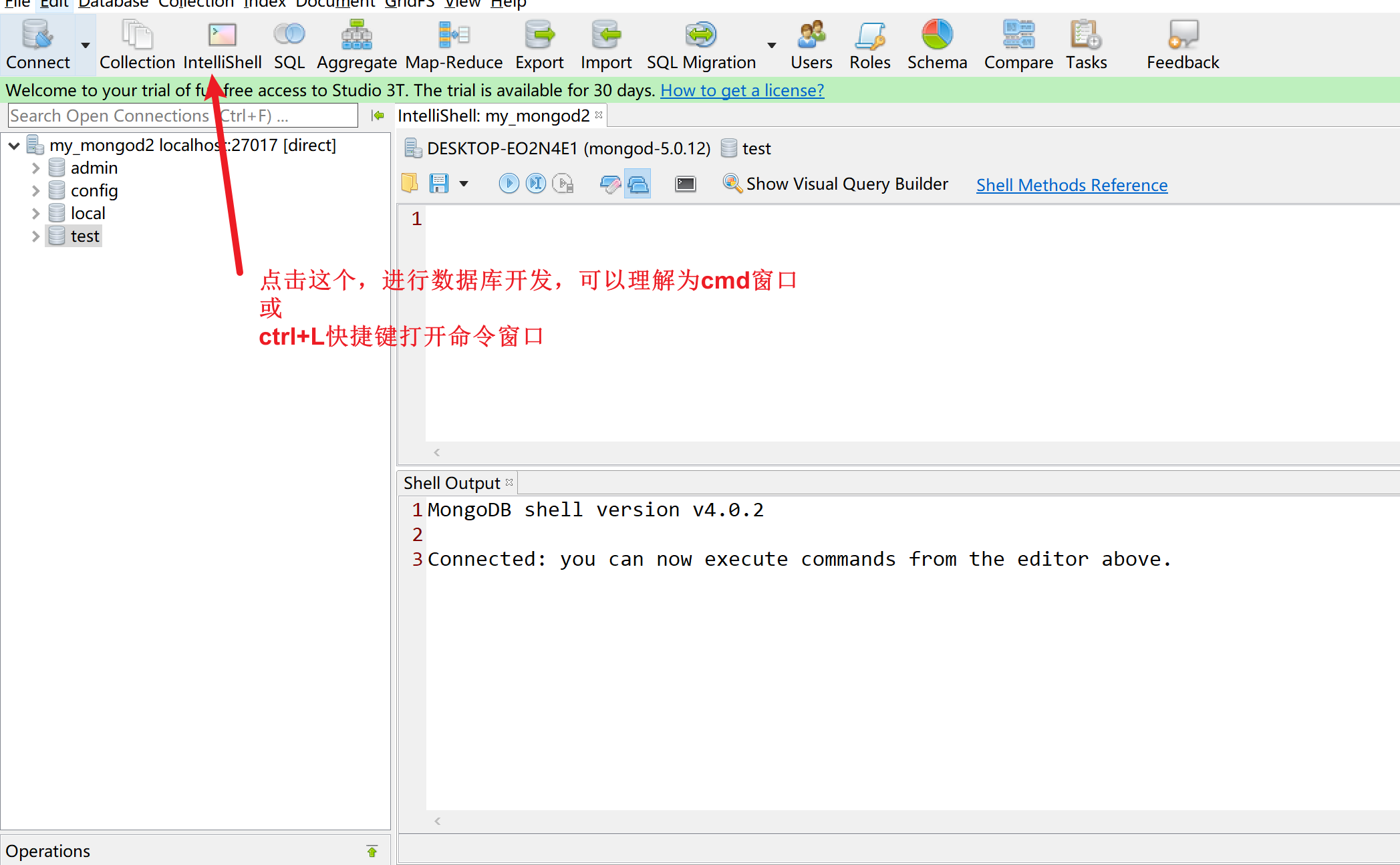The image size is (1400, 865).
Task: Open the Compare tool
Action: [1018, 43]
